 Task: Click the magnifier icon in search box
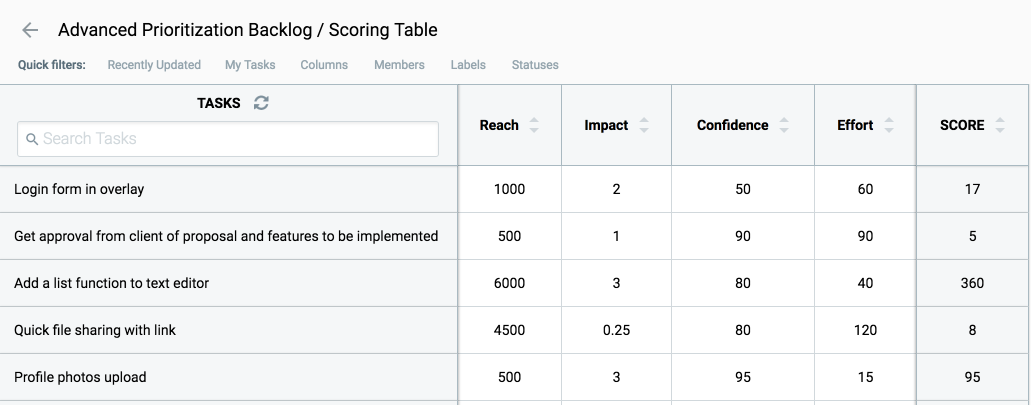coord(32,140)
